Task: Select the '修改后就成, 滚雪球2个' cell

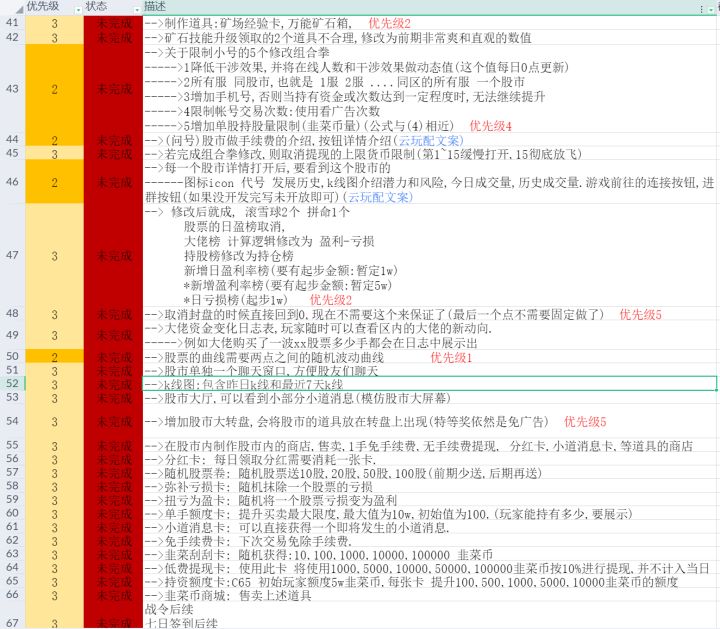Action: (431, 255)
